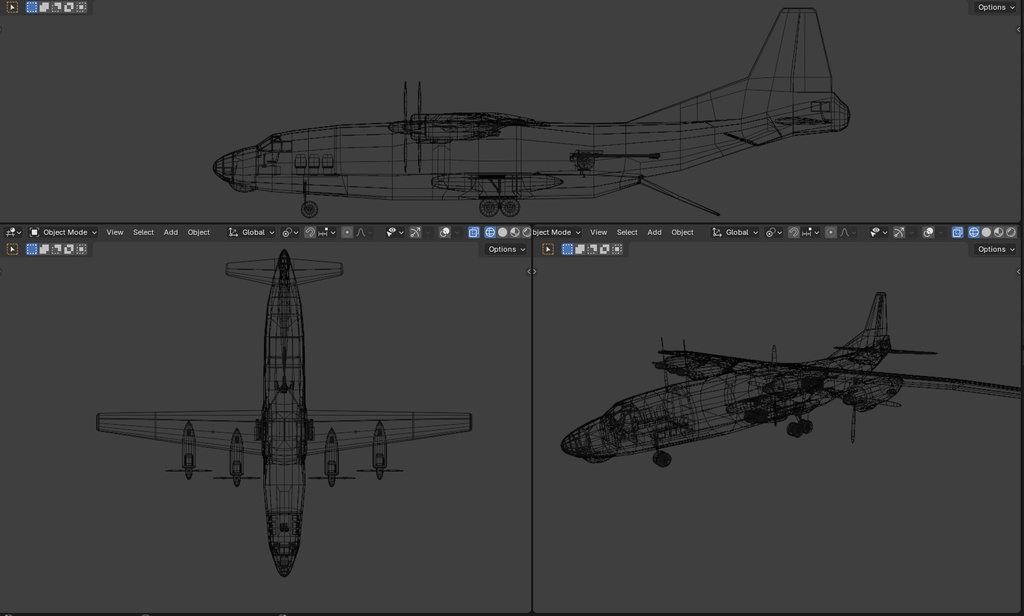Open proportional falloff curve, bottom-right viewport

(846, 232)
